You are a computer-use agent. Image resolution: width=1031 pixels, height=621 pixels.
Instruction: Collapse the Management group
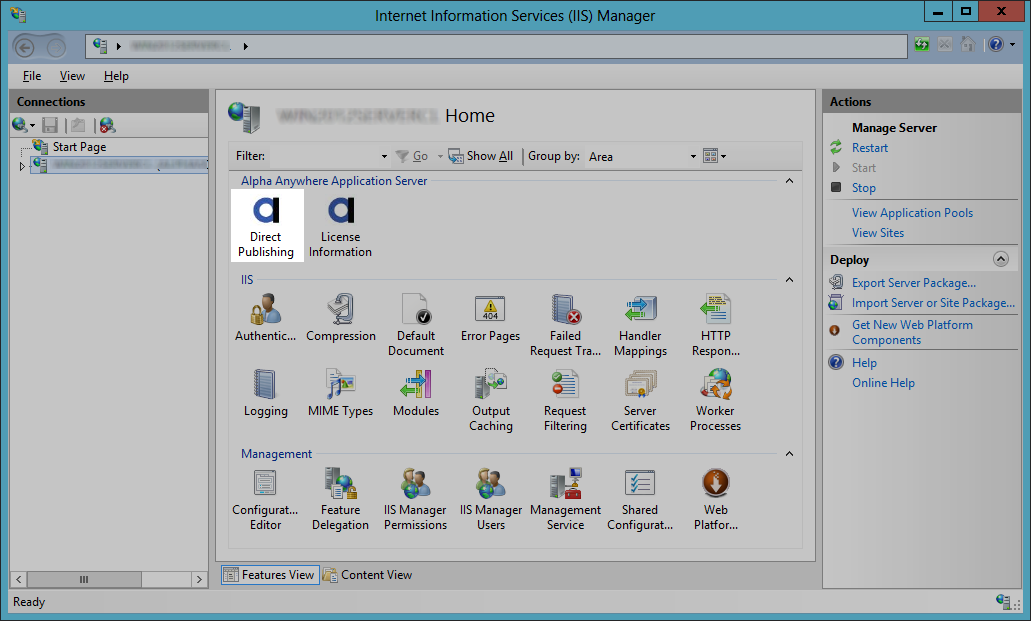[x=789, y=454]
